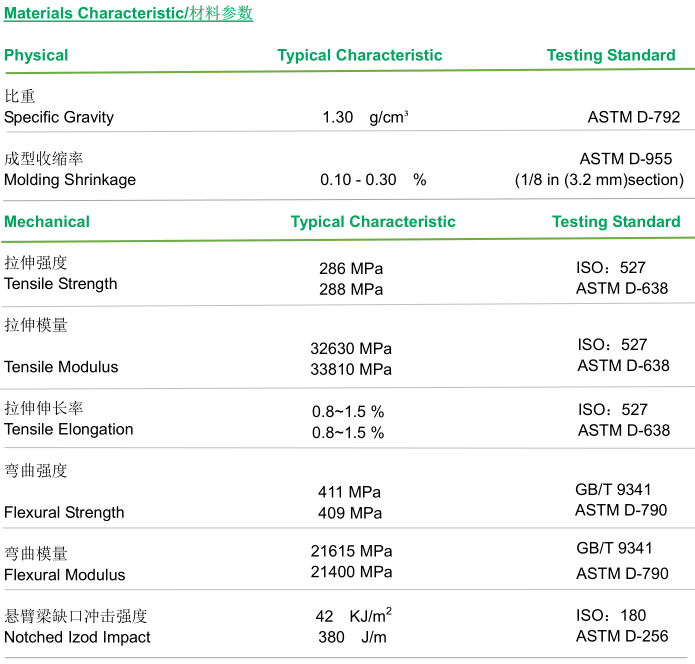Click the Specific Gravity row label
695x664 pixels.
59,117
